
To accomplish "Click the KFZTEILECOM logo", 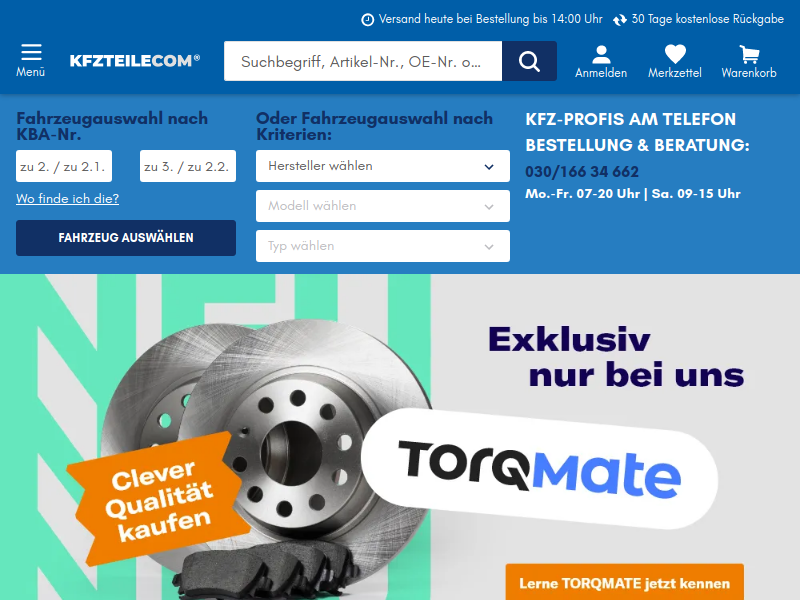I will coord(135,61).
